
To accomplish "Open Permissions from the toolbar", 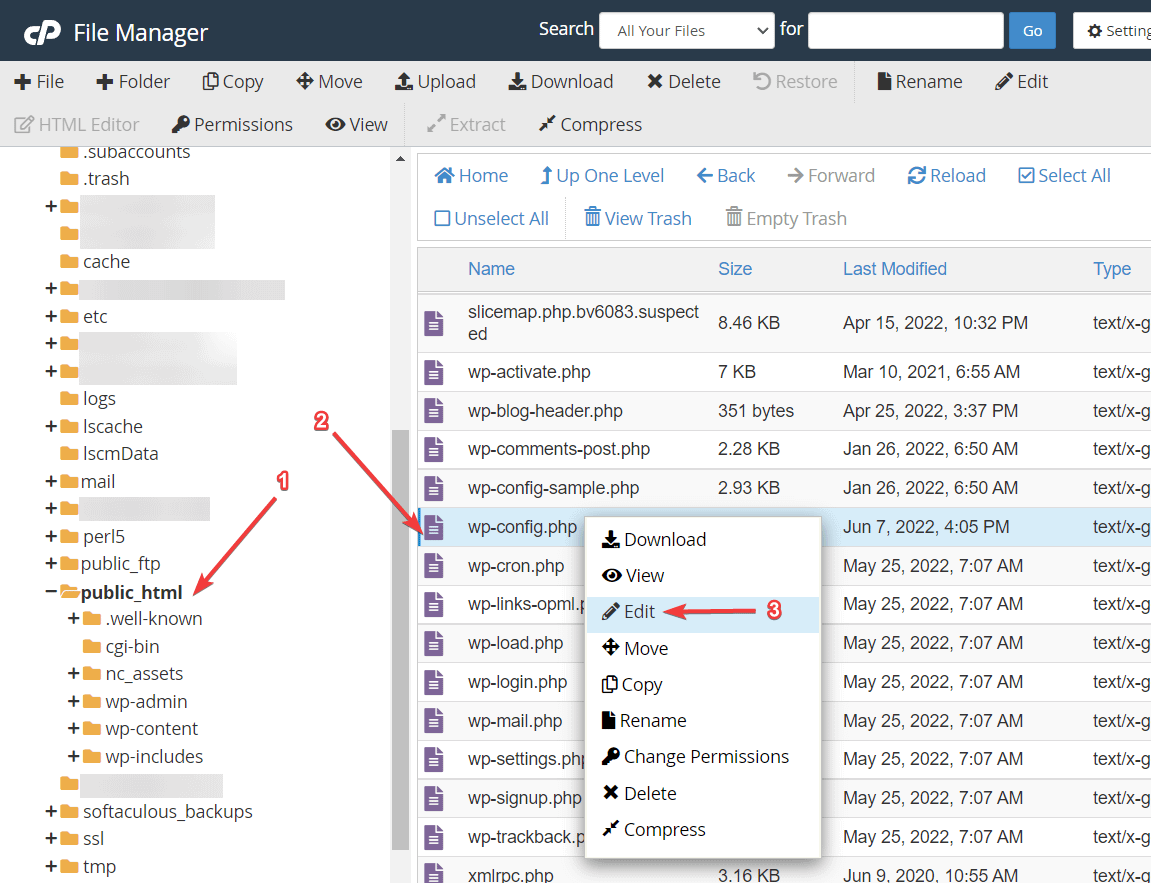I will (x=232, y=125).
